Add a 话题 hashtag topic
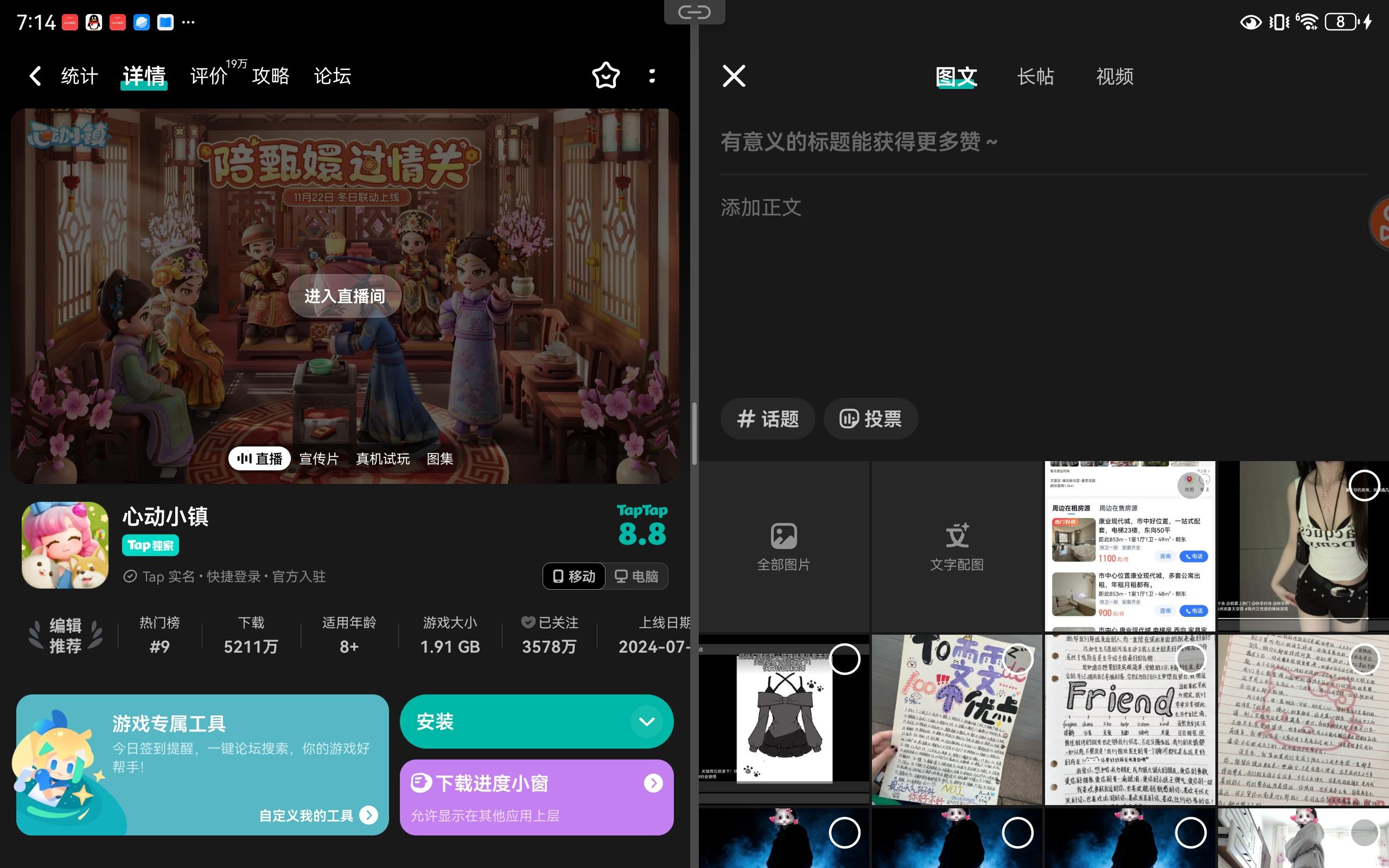The image size is (1389, 868). point(767,418)
